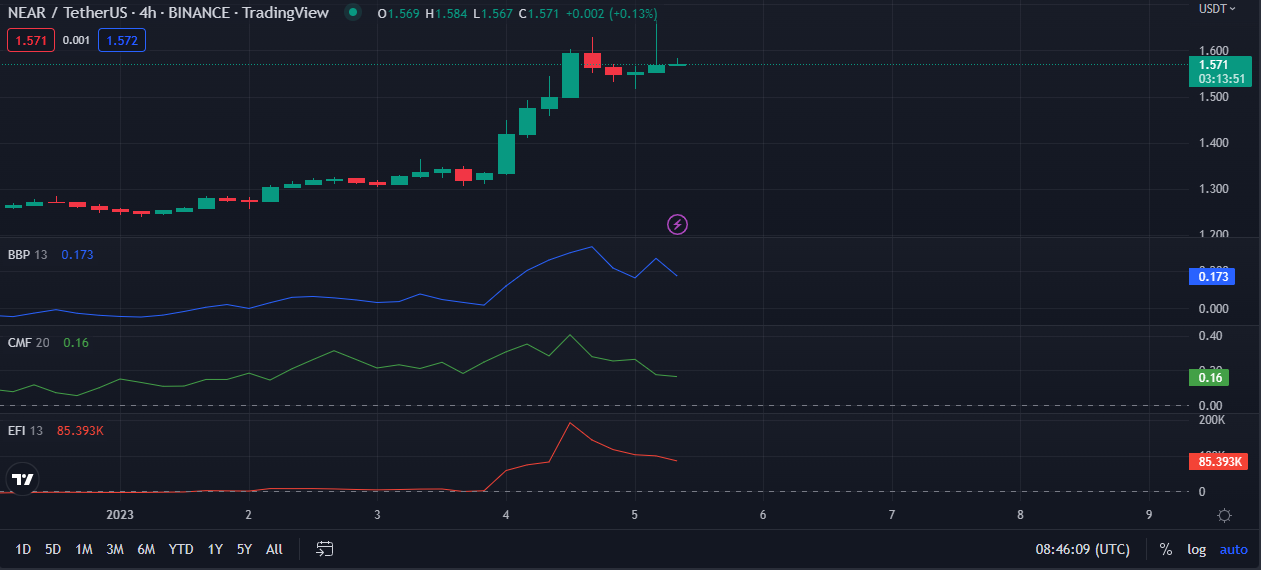Select the All time range
The width and height of the screenshot is (1261, 570).
pyautogui.click(x=274, y=549)
